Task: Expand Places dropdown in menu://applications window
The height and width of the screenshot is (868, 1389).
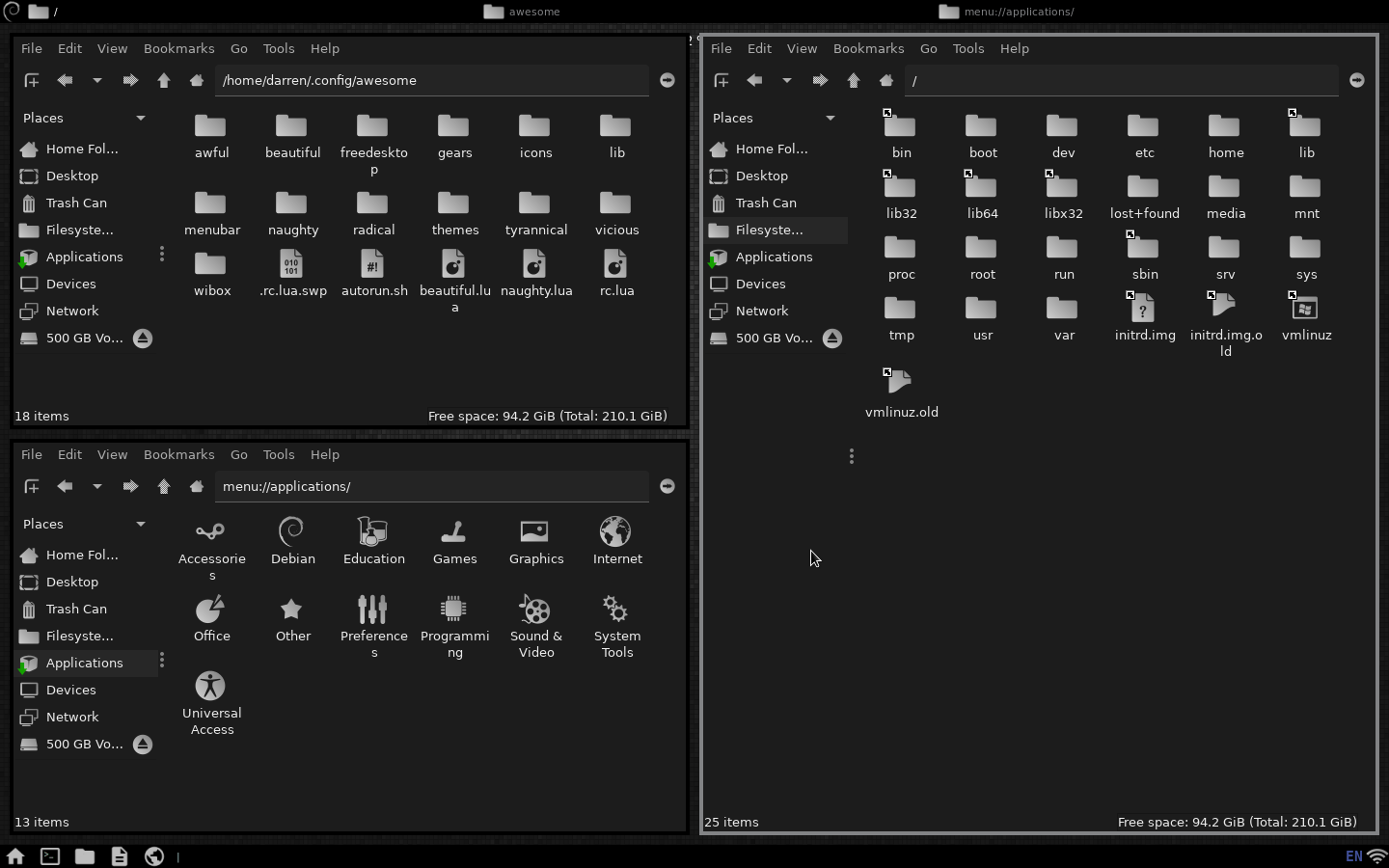Action: click(141, 524)
